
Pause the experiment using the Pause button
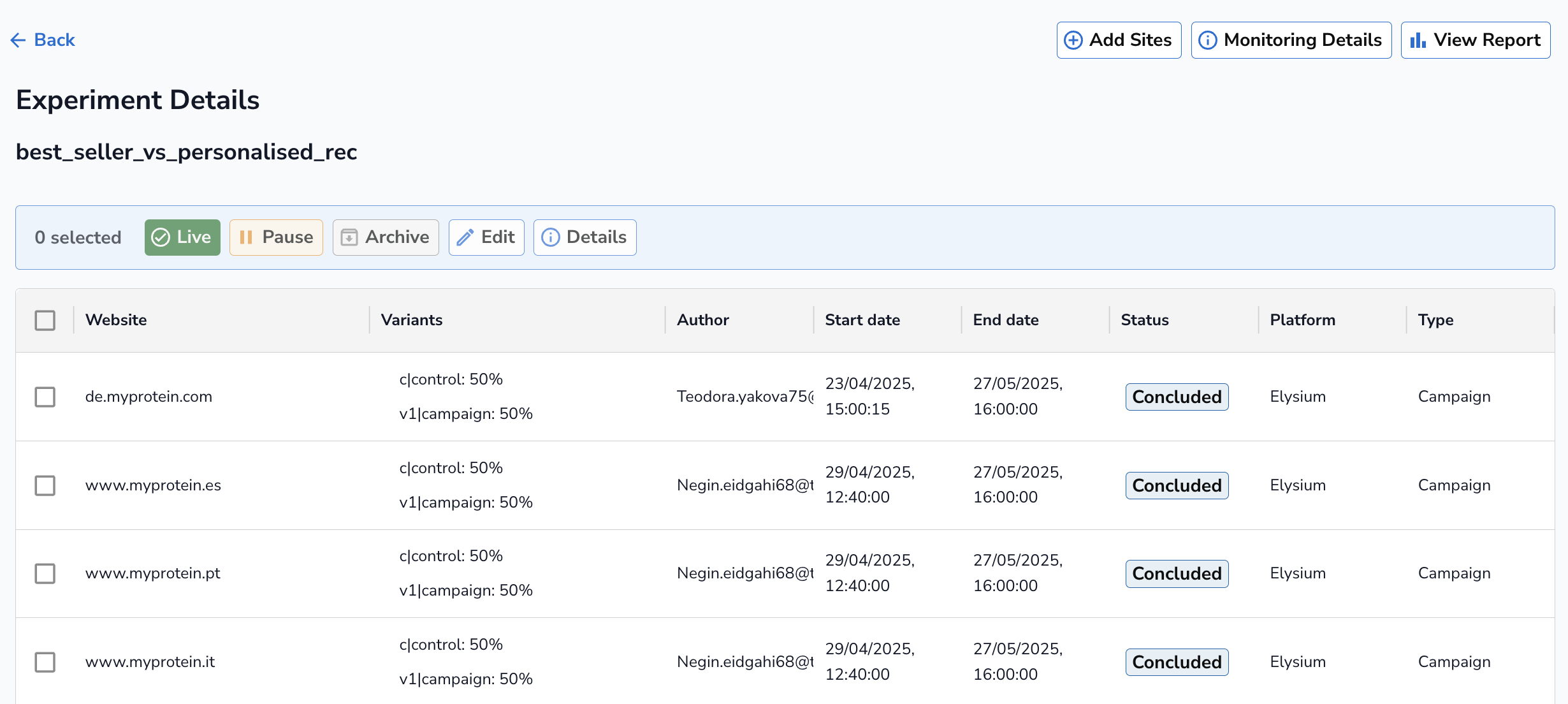(x=276, y=237)
